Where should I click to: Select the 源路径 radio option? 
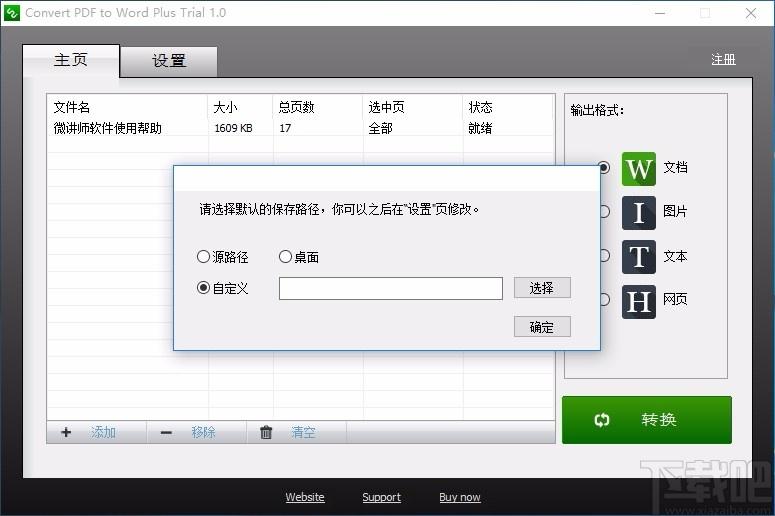pyautogui.click(x=204, y=257)
